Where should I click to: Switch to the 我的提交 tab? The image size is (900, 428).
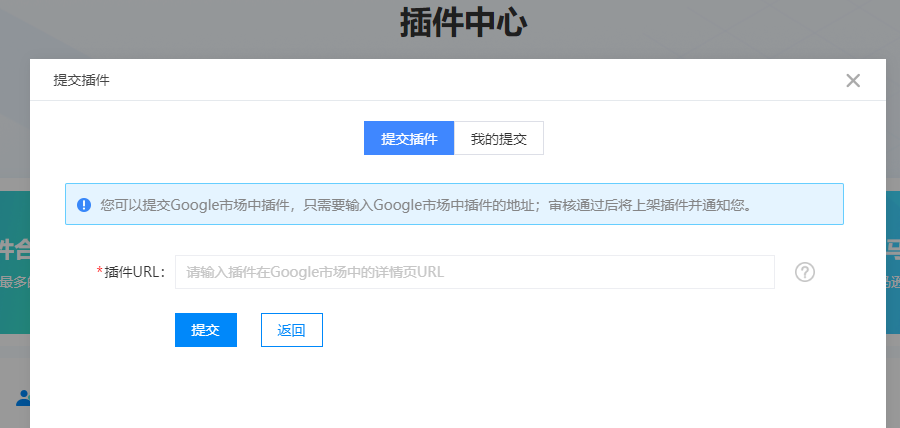click(498, 139)
